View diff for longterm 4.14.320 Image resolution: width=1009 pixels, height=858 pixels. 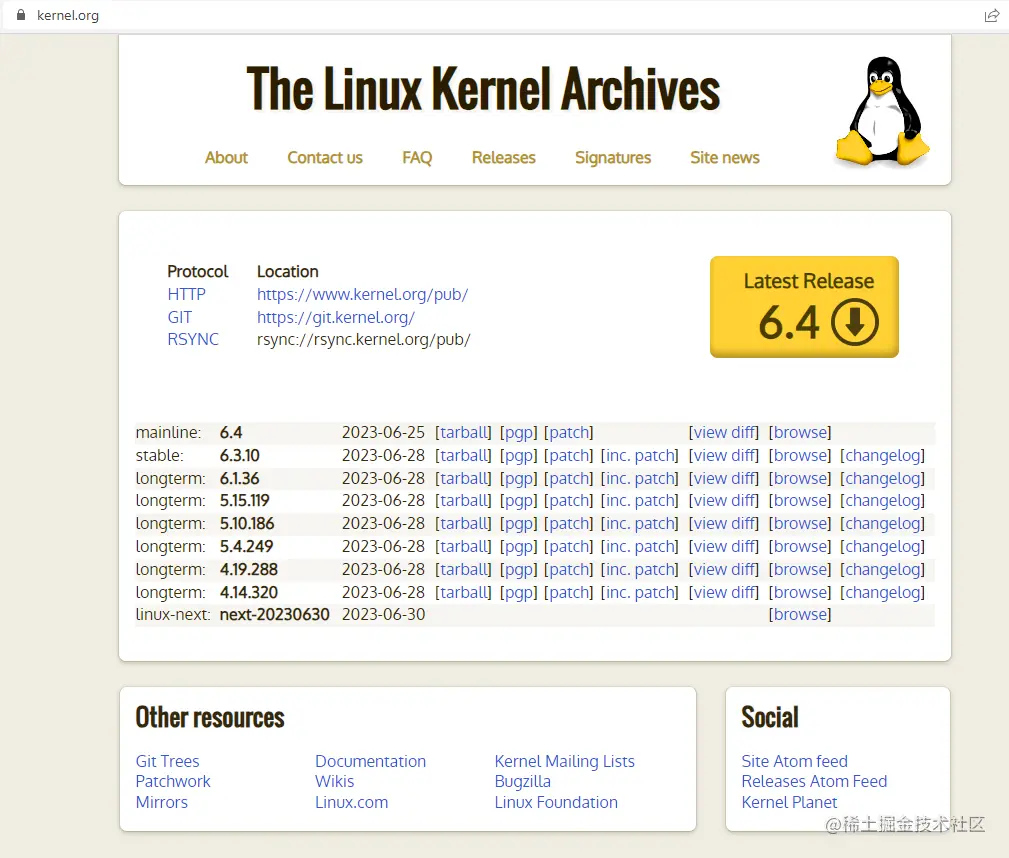click(x=724, y=592)
